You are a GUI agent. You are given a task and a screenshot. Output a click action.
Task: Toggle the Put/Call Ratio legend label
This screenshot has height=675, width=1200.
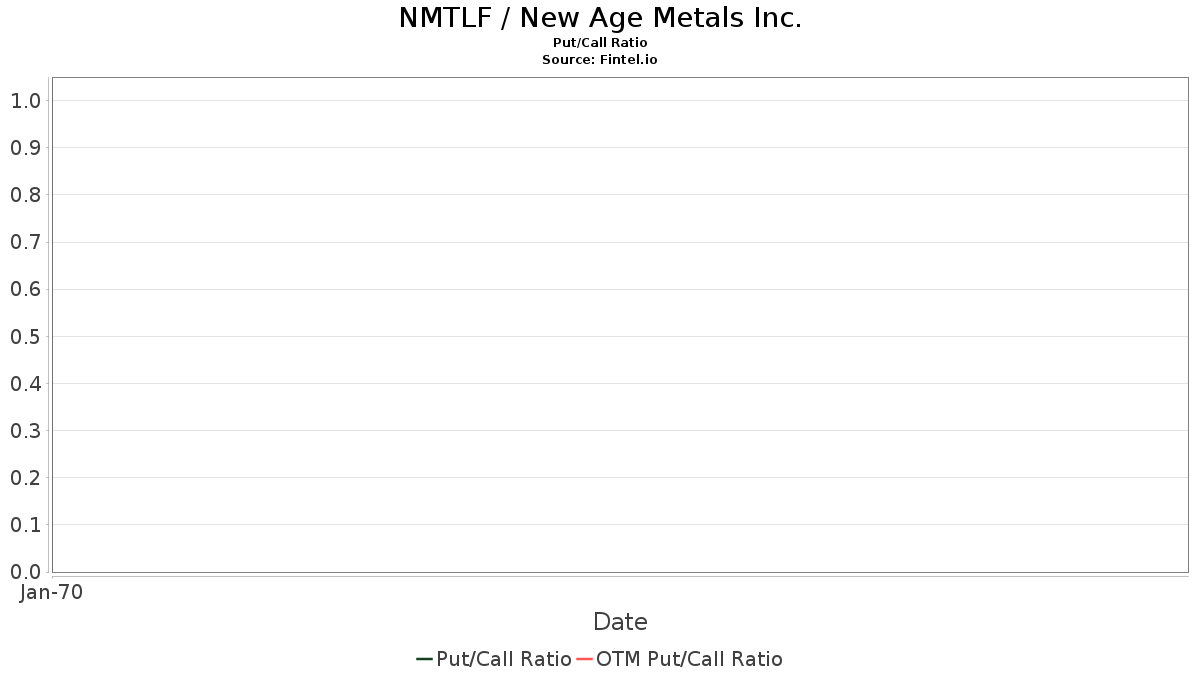504,659
